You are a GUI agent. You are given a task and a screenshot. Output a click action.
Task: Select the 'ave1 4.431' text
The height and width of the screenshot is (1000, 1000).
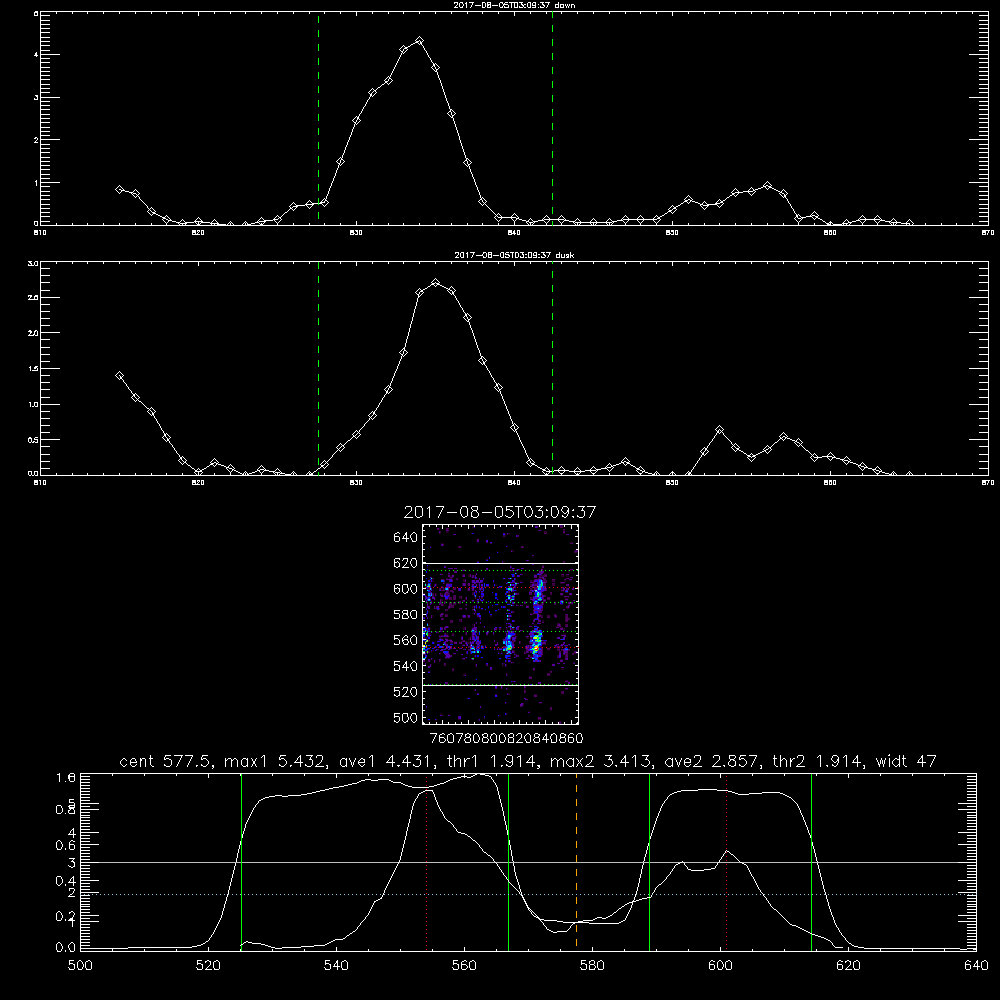point(385,761)
